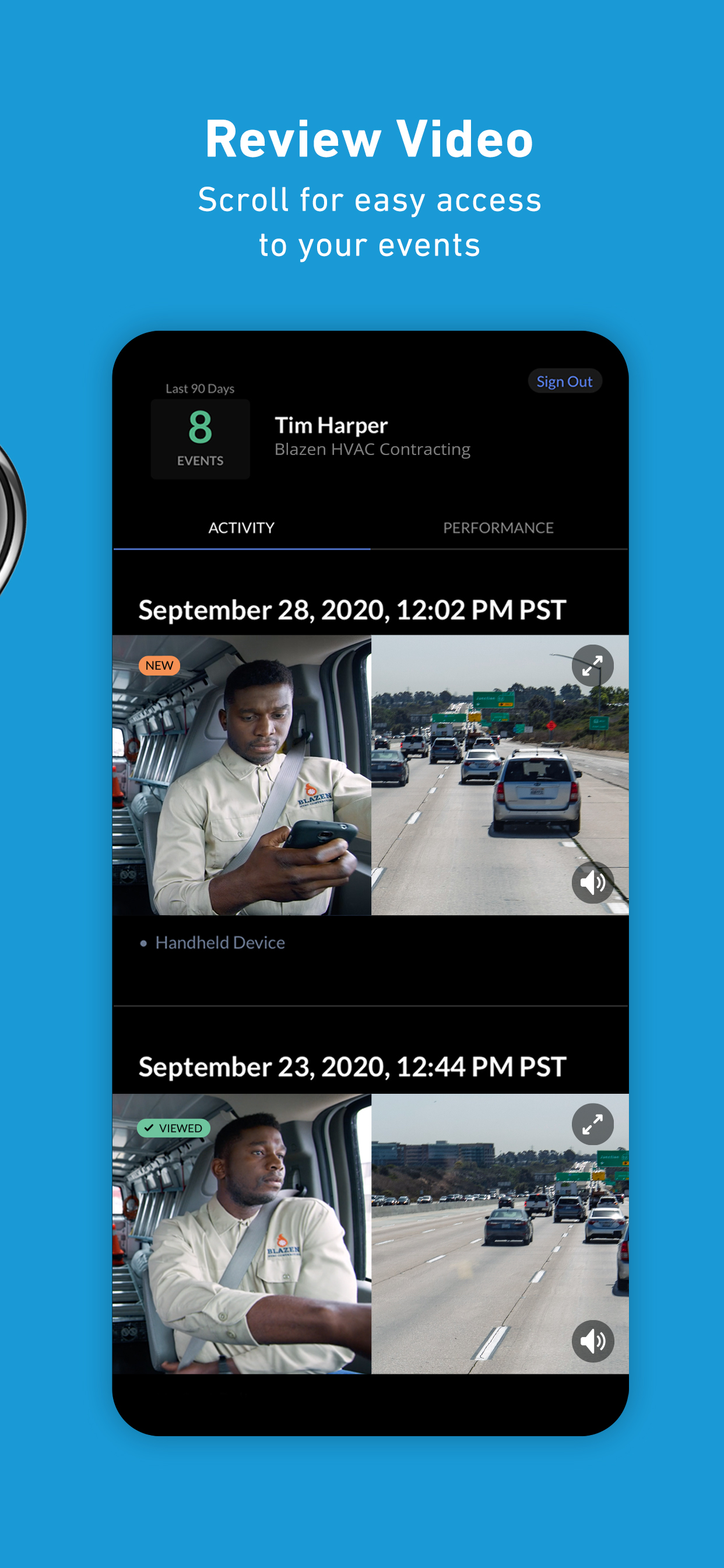The width and height of the screenshot is (724, 1568).
Task: Expand the September 28 video to fullscreen
Action: (592, 666)
